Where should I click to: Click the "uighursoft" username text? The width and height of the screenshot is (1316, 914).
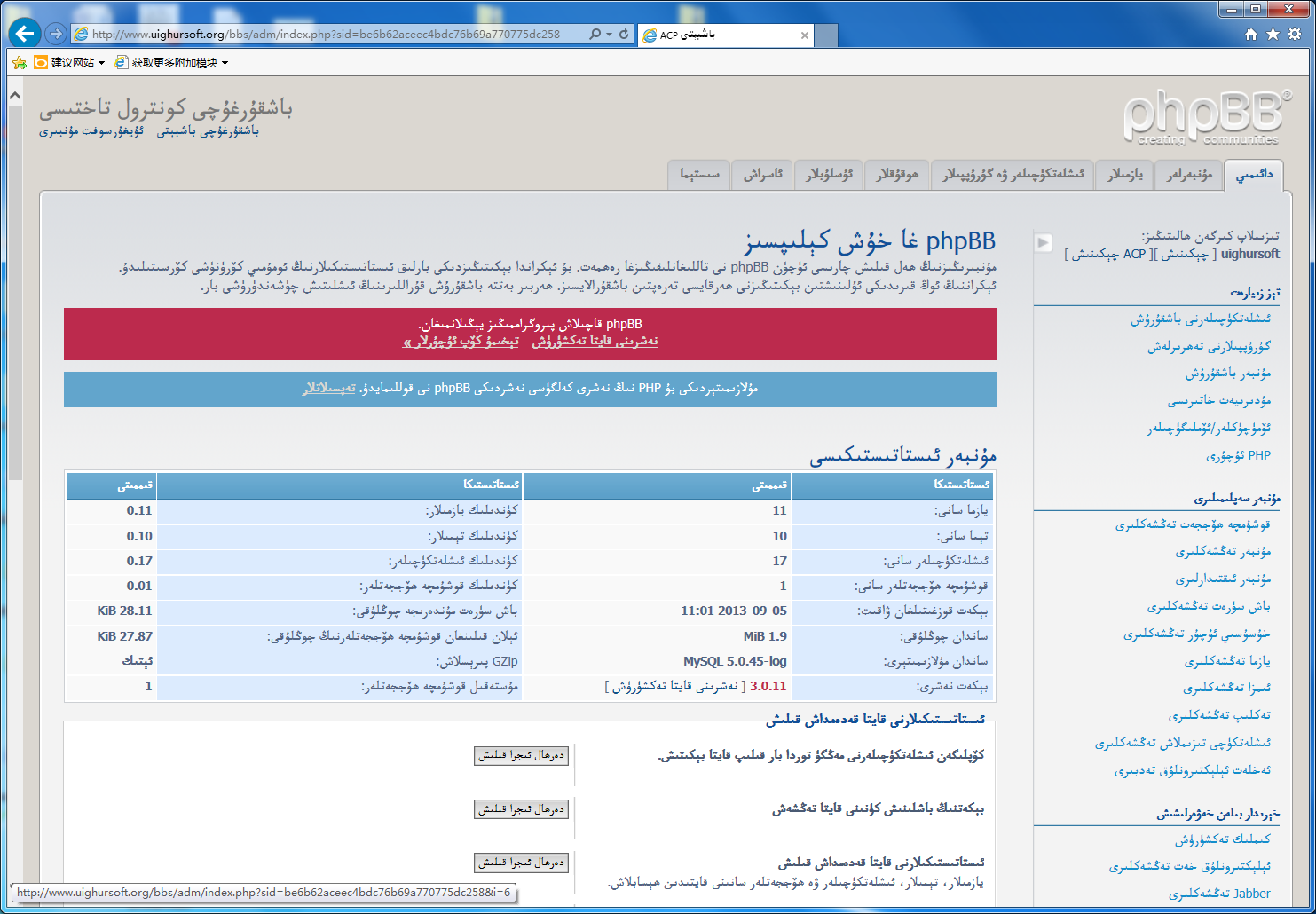coord(1249,254)
